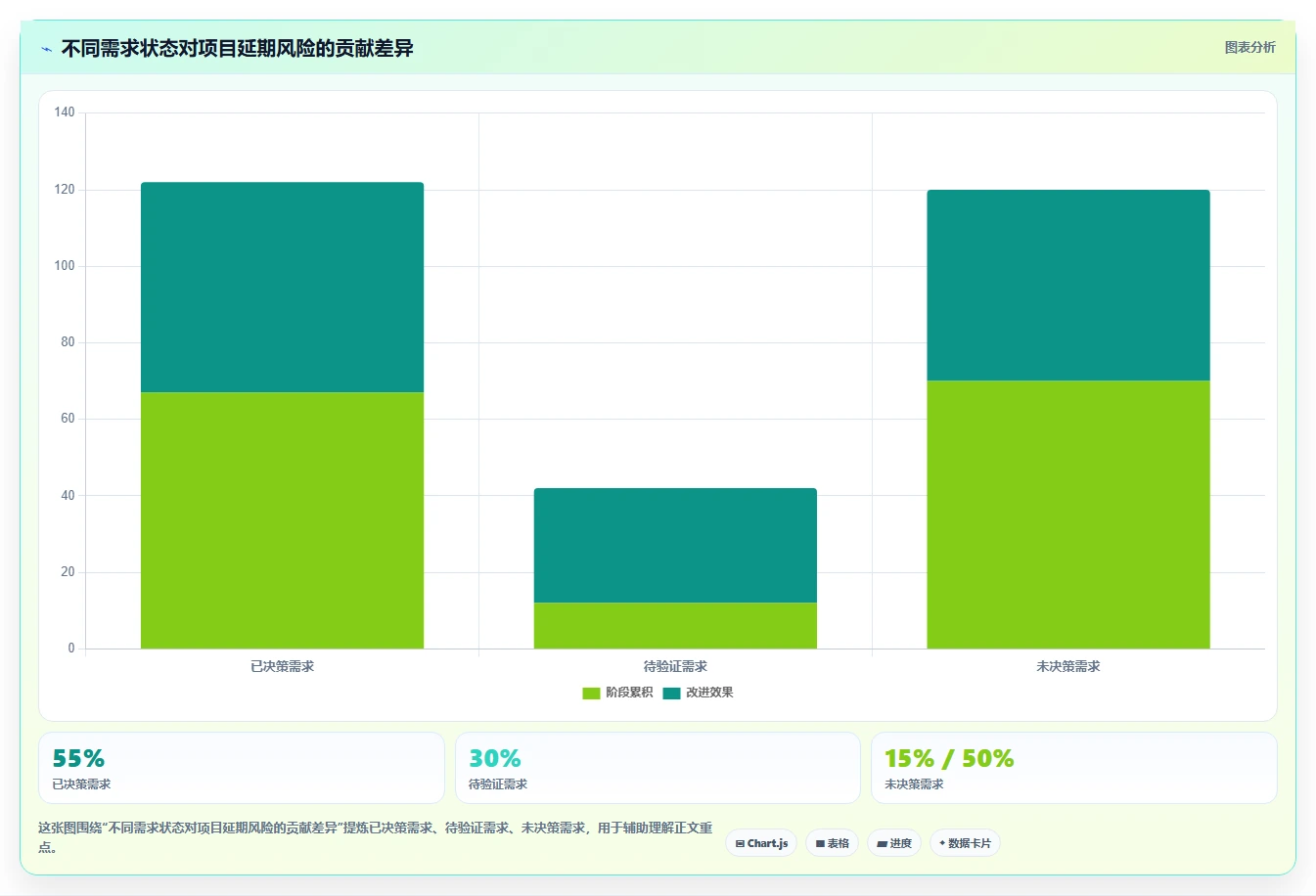Click the green 阶段累积 segment of 已决策需求 bar
This screenshot has width=1316, height=896.
[282, 520]
